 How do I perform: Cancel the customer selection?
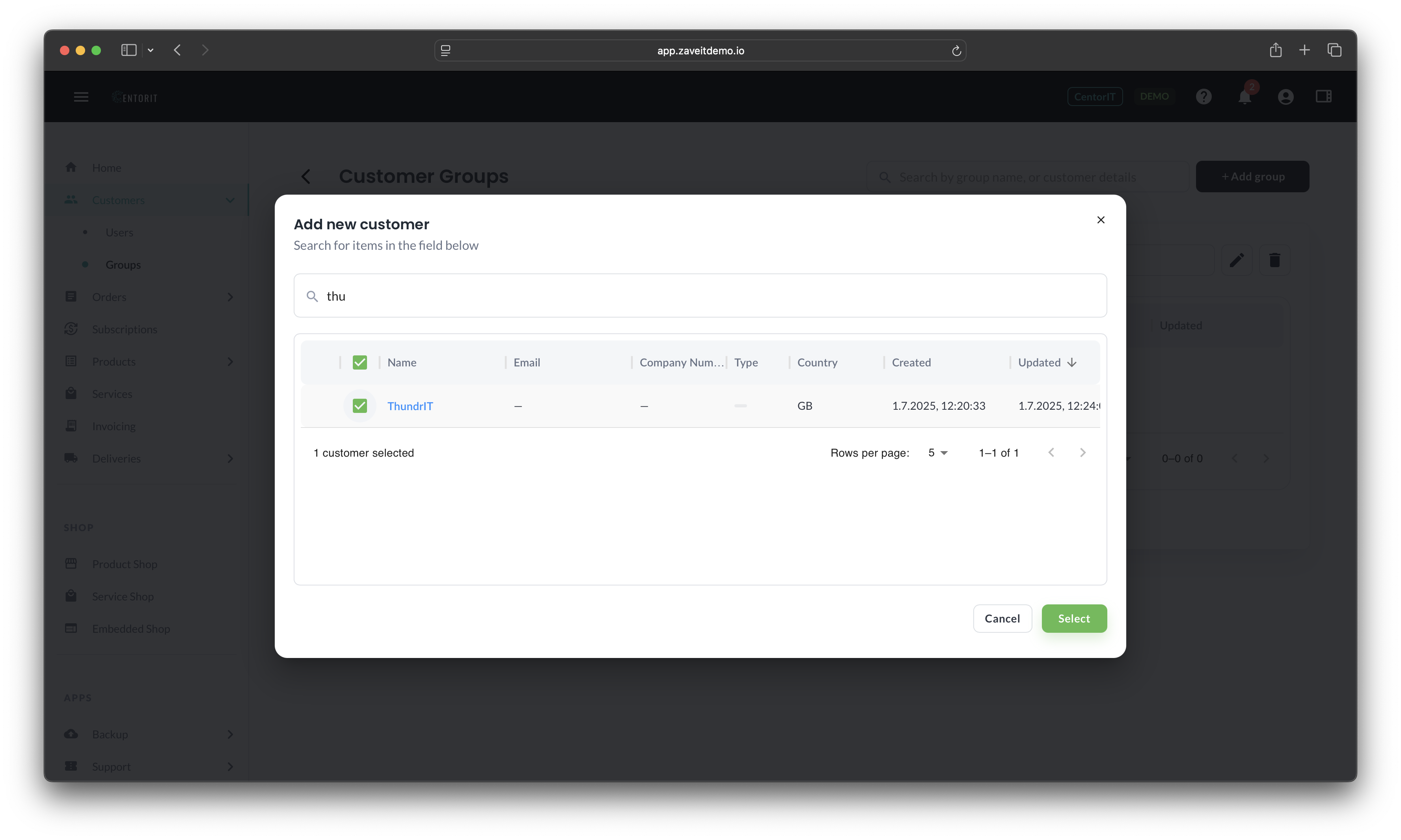coord(1002,618)
